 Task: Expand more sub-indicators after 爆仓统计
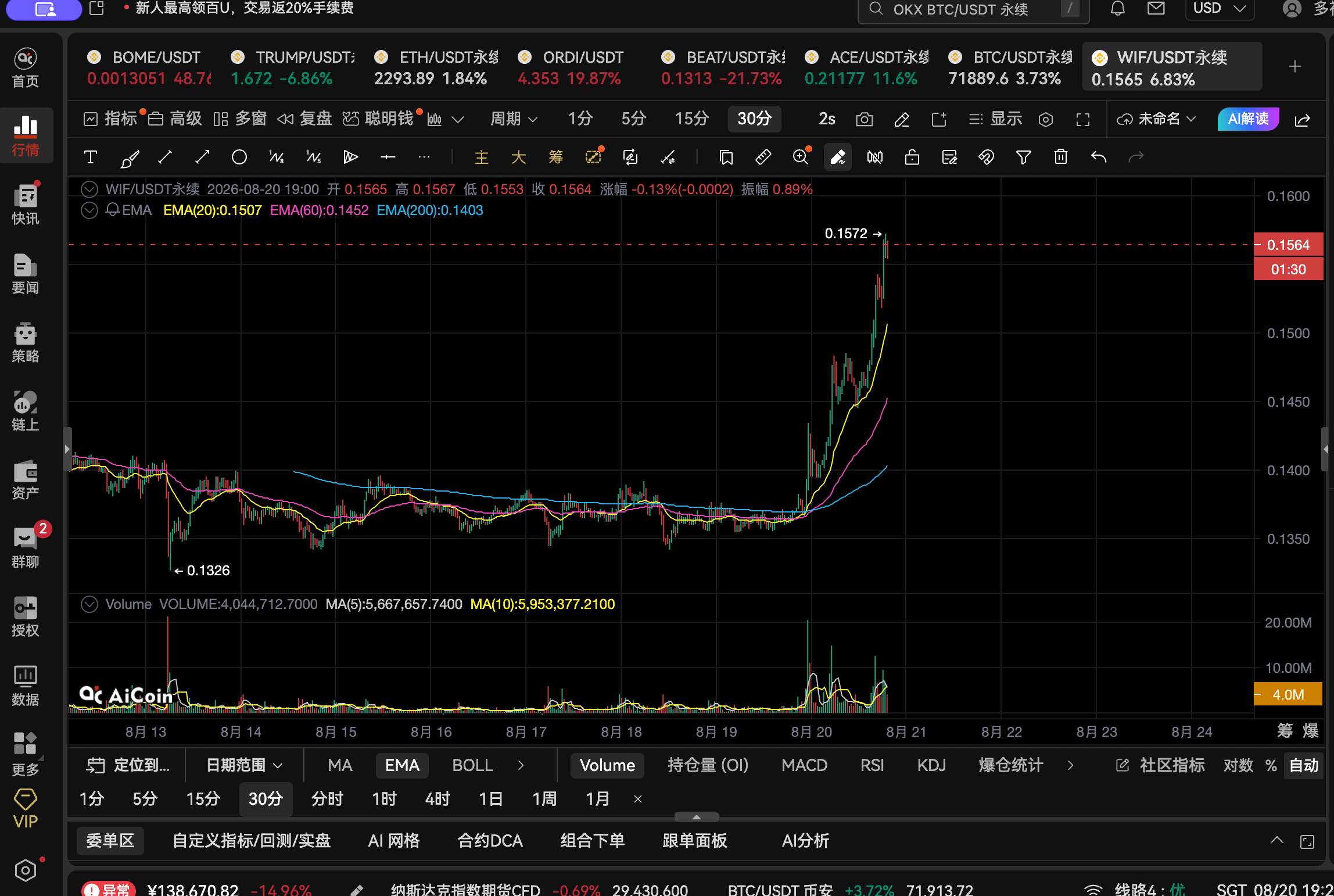pyautogui.click(x=1070, y=766)
